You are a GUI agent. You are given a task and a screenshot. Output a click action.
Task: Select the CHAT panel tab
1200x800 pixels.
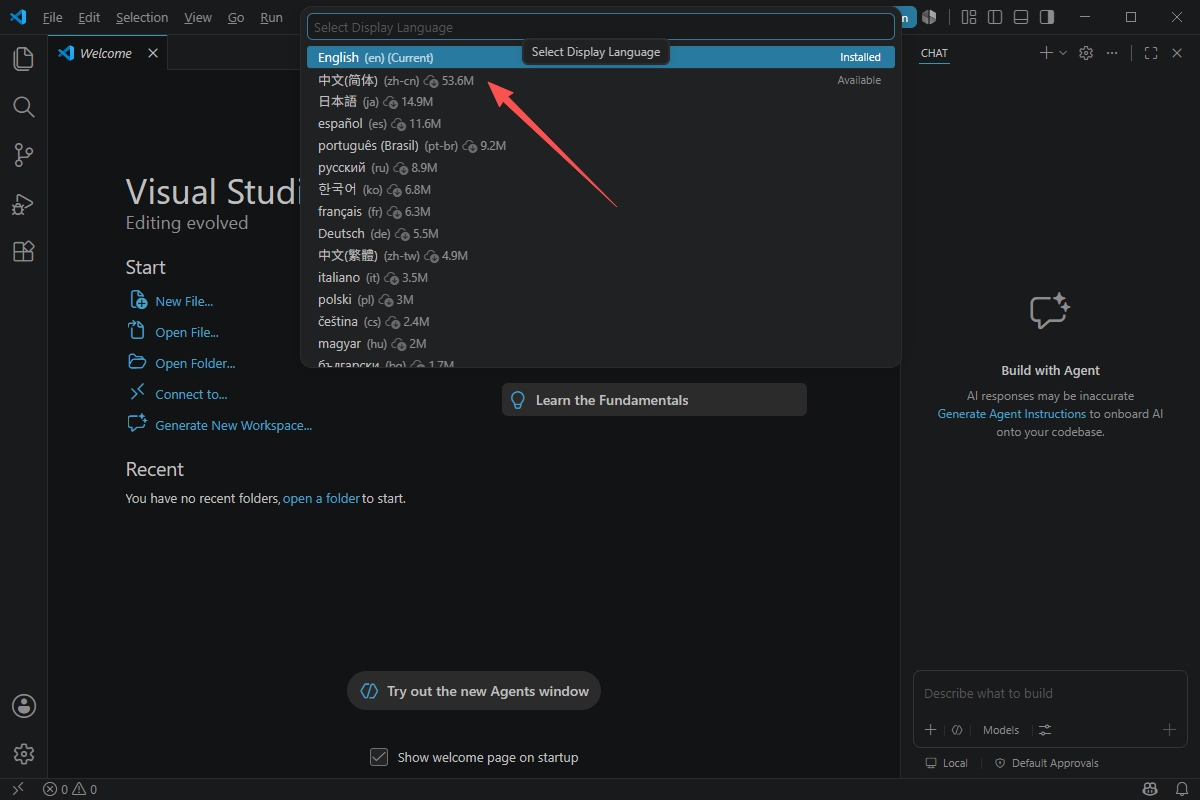(934, 53)
